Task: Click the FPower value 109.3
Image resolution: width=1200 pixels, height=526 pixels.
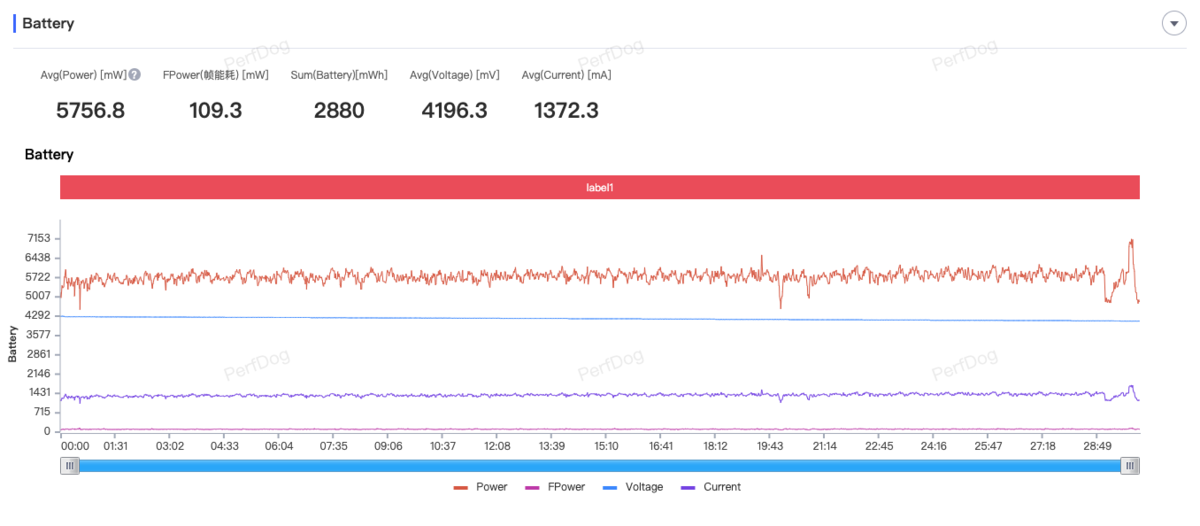Action: [x=215, y=110]
